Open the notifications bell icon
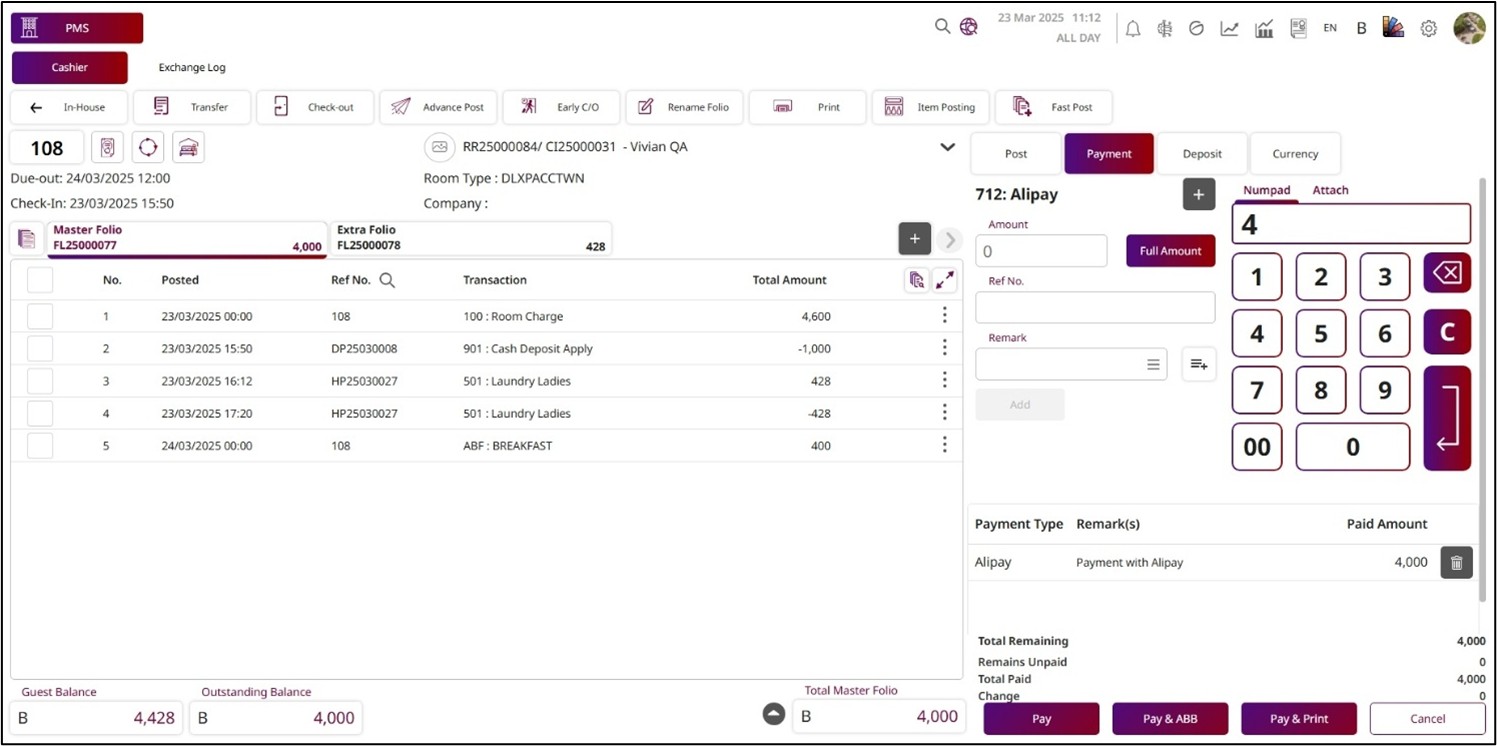 coord(1133,29)
